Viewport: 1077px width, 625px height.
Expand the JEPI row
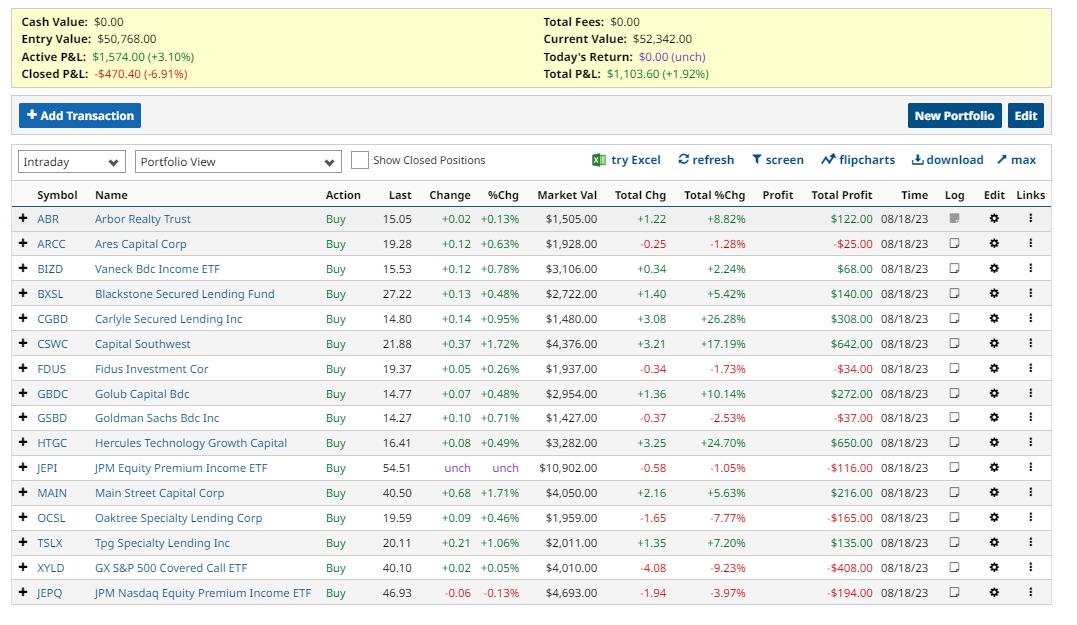tap(23, 468)
